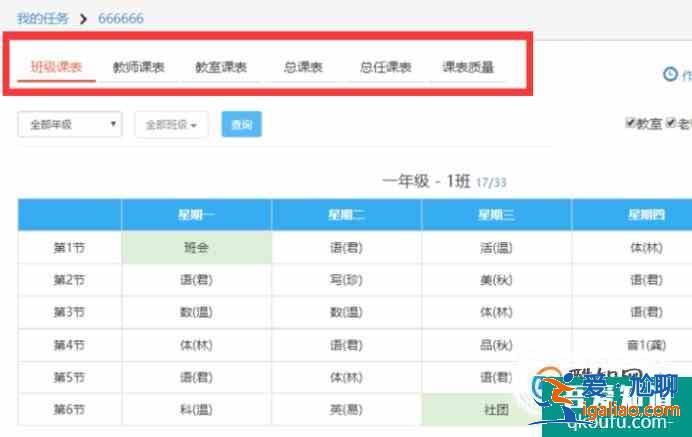Select 语(君) under 星期二 in 第4节 row

point(346,345)
